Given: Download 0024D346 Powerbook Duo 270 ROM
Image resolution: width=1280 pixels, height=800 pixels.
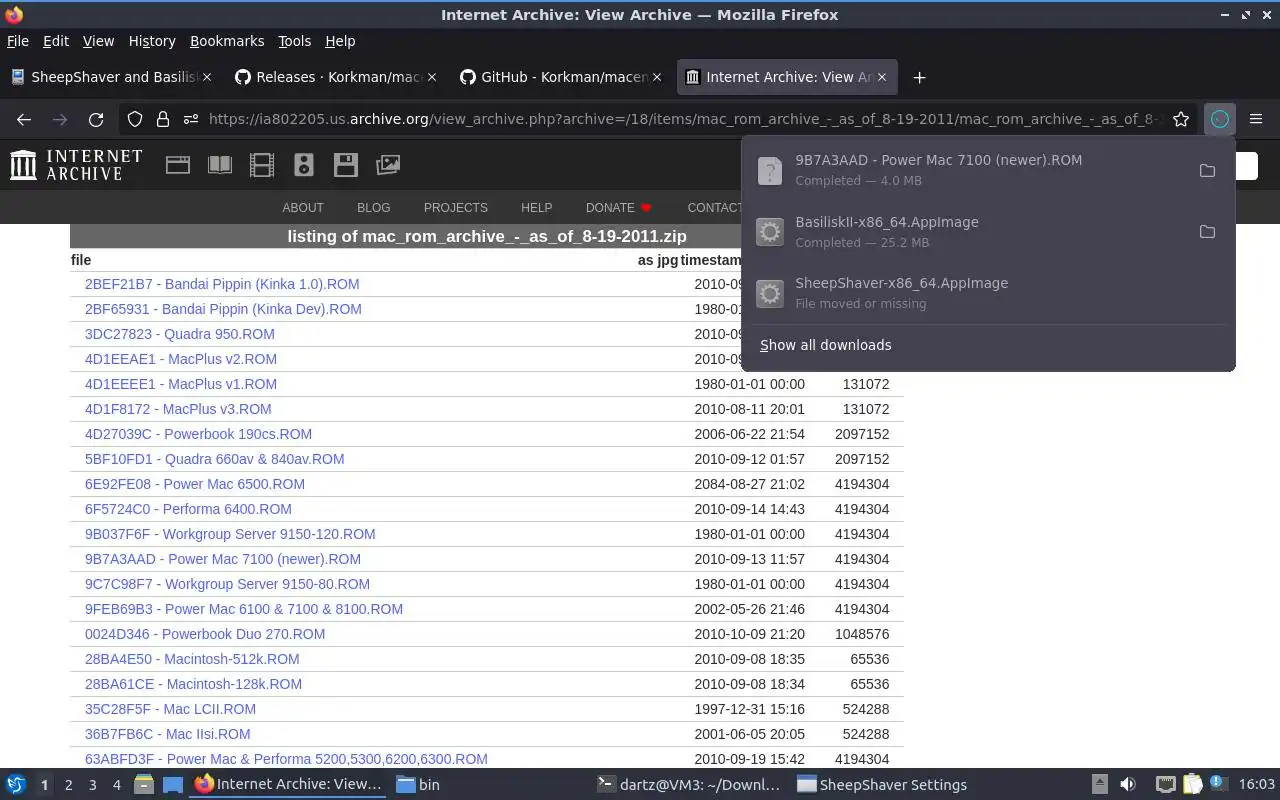Looking at the screenshot, I should 205,634.
